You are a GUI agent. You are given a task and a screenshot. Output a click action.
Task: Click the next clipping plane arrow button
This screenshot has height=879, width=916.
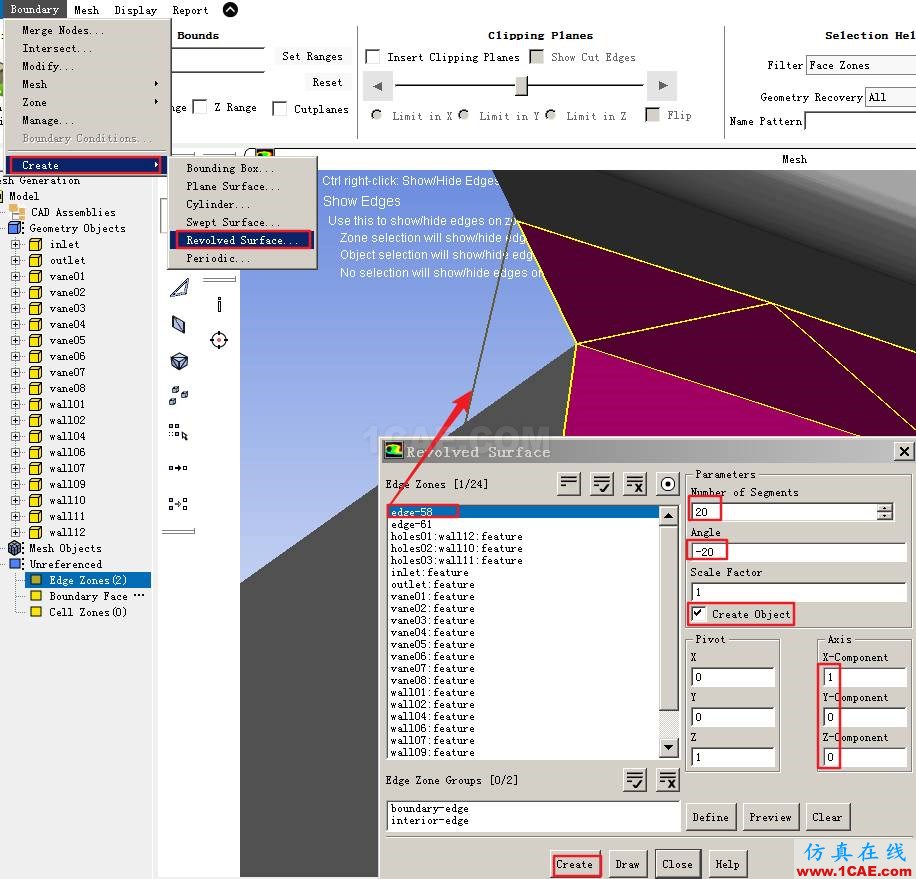[x=662, y=86]
